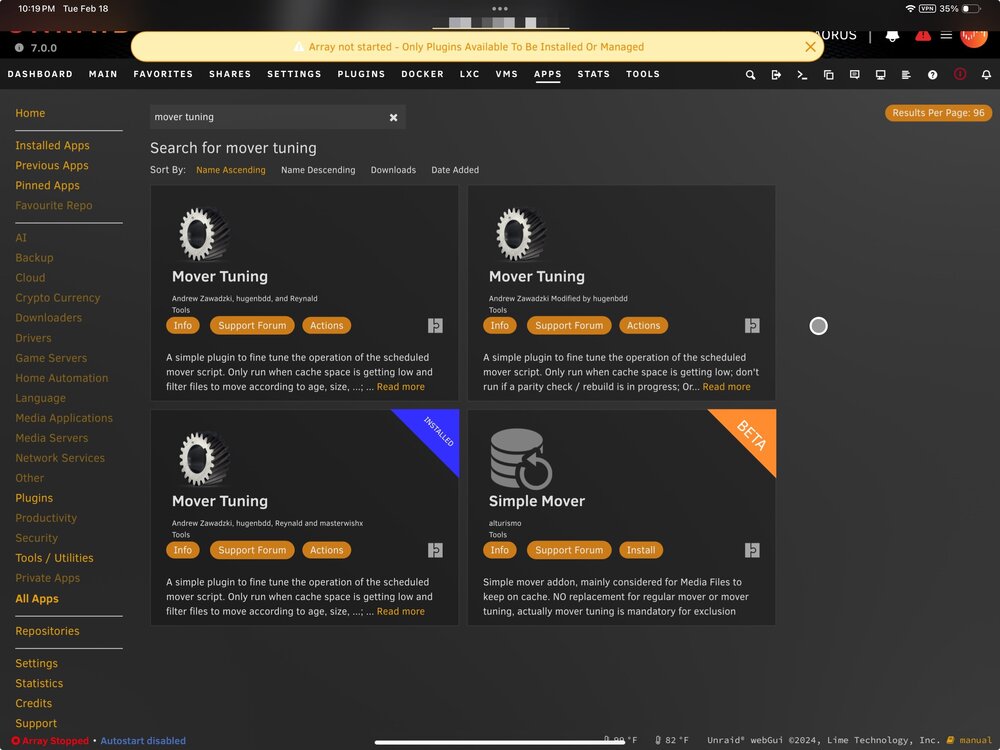This screenshot has width=1000, height=750.
Task: Open the Settings tab in the top navigation
Action: coord(294,74)
